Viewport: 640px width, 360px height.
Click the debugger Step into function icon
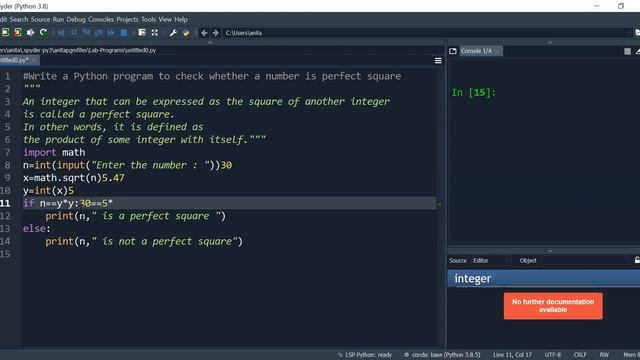pos(86,33)
